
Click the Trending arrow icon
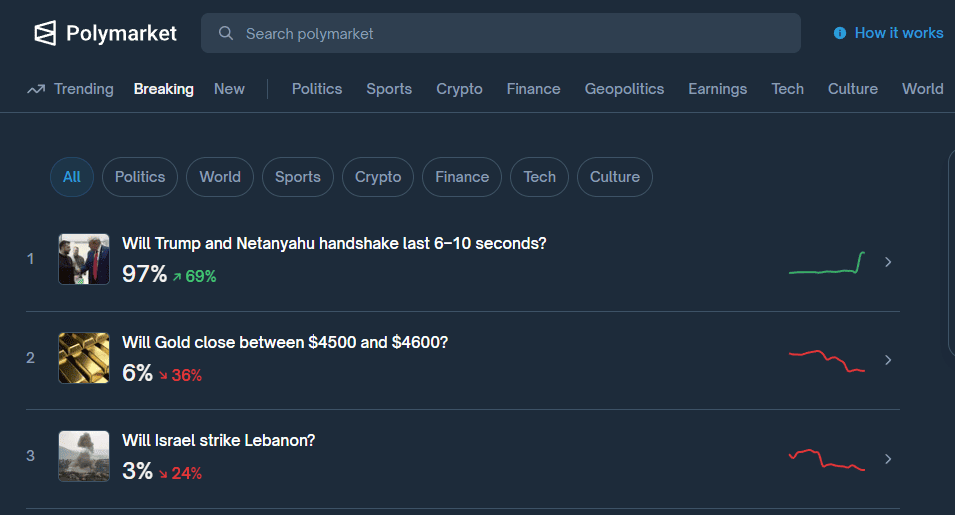click(36, 89)
